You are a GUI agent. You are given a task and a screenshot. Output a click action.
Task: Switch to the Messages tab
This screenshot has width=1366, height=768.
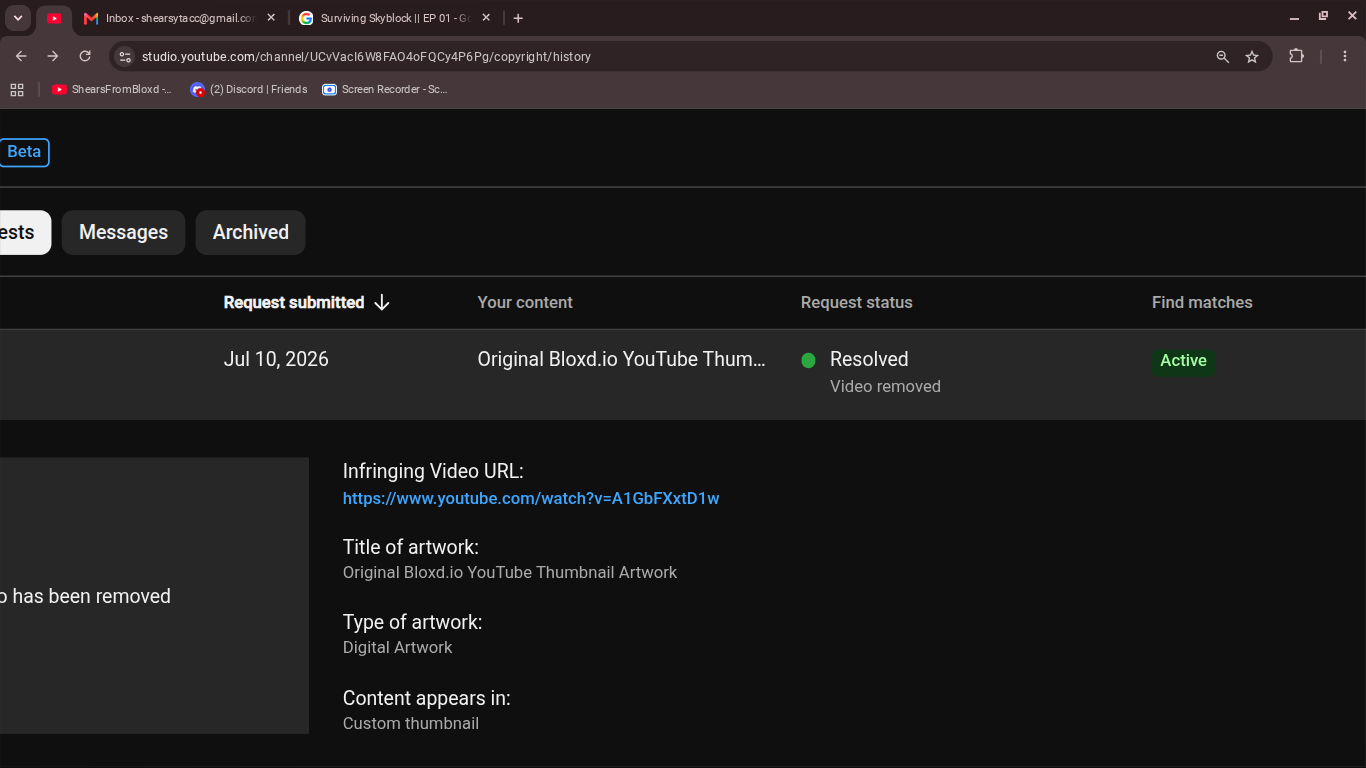coord(123,232)
